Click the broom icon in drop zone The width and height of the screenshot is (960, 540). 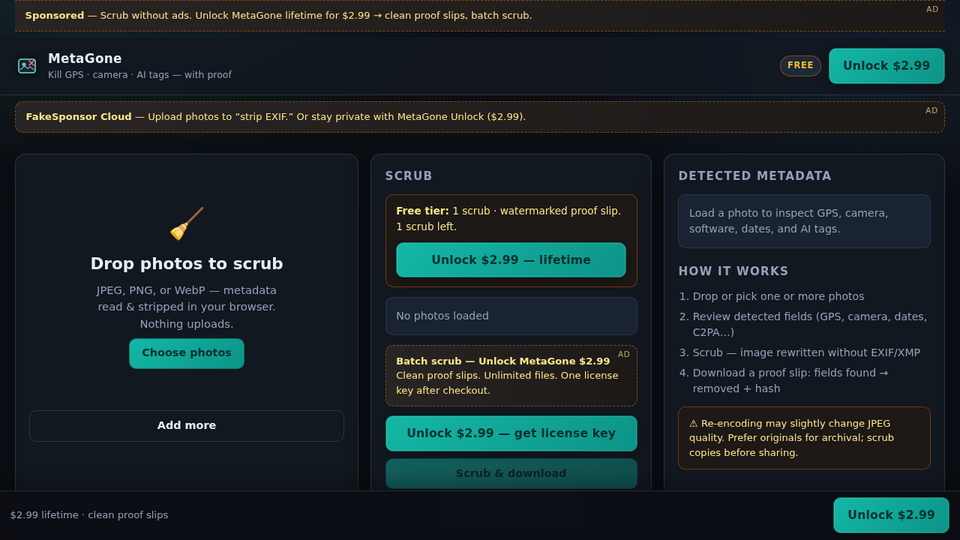point(186,223)
